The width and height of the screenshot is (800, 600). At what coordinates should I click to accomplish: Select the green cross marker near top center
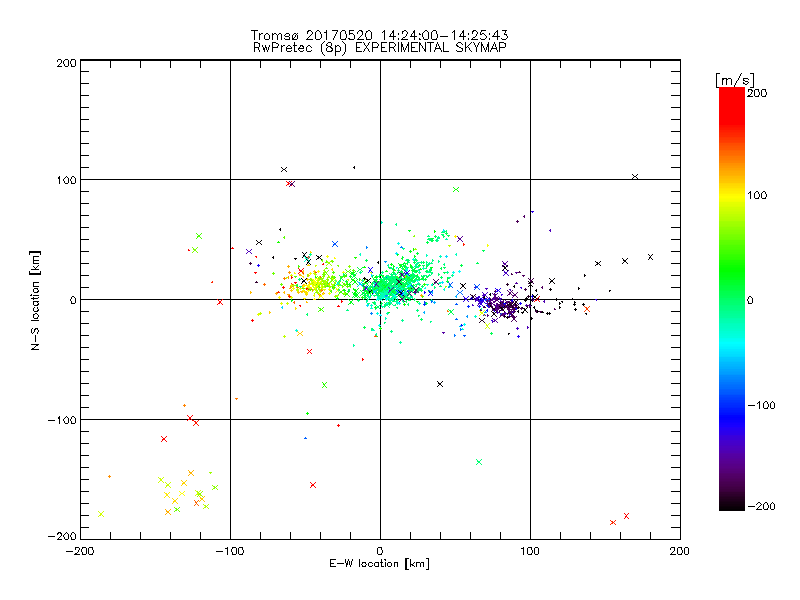coord(456,189)
